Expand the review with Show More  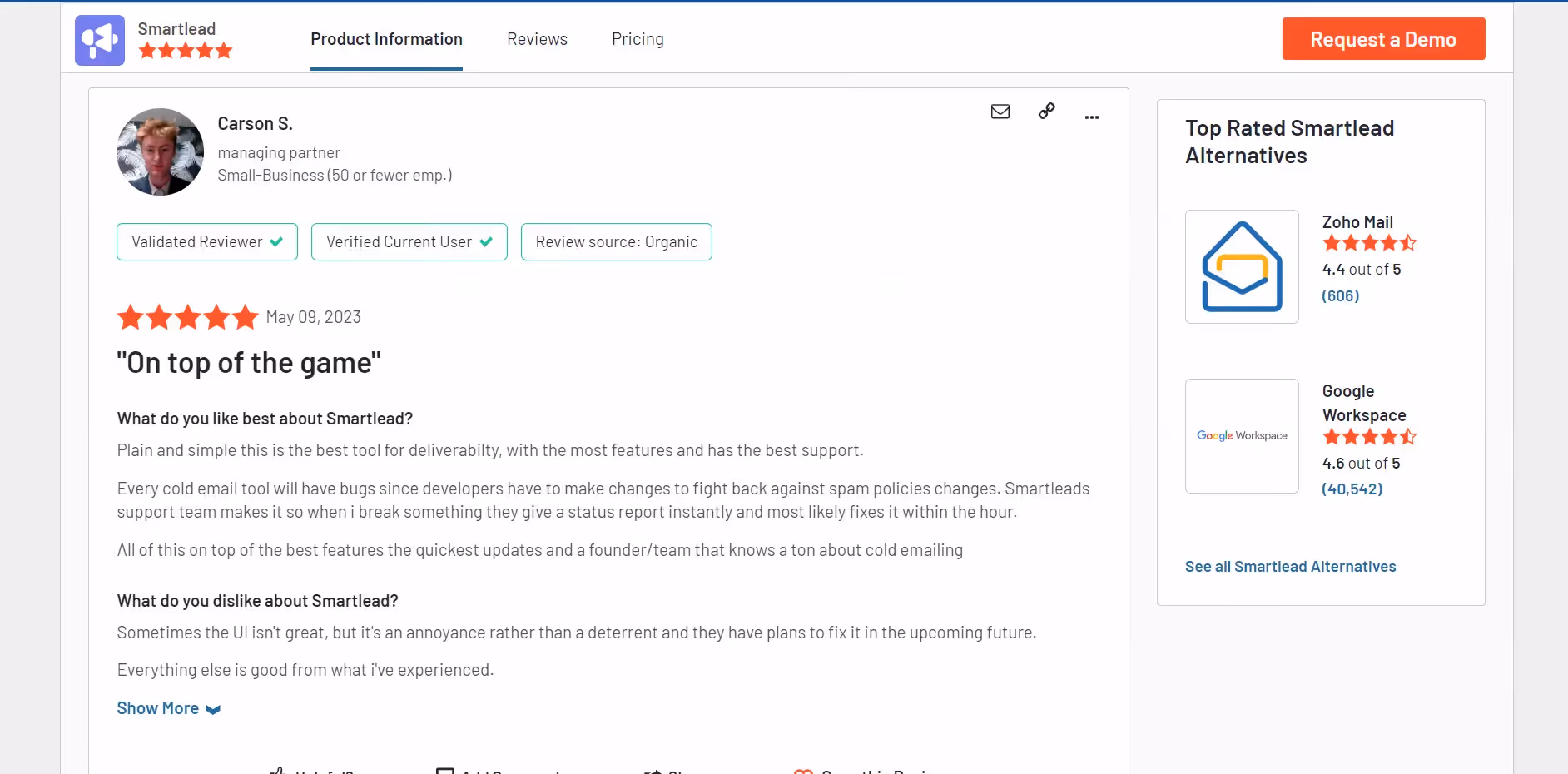169,708
